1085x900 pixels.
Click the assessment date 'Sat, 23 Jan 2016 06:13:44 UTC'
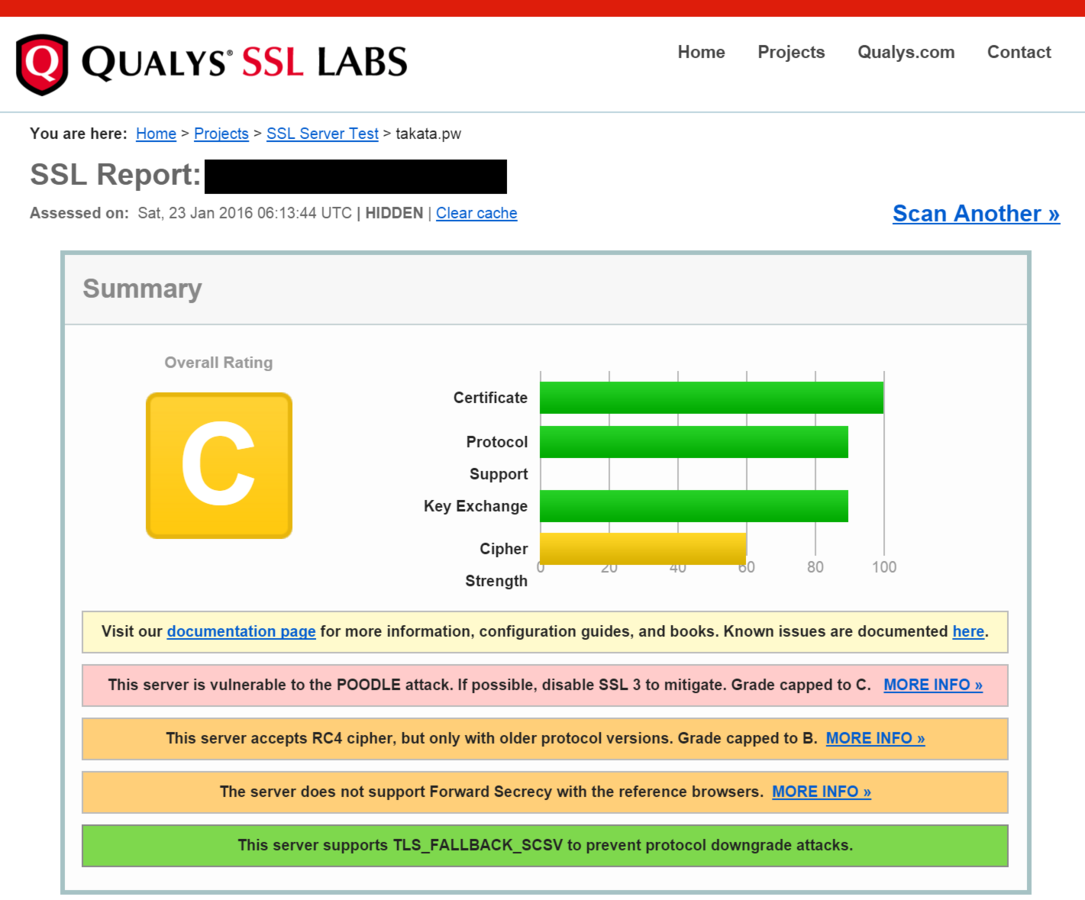(x=245, y=213)
